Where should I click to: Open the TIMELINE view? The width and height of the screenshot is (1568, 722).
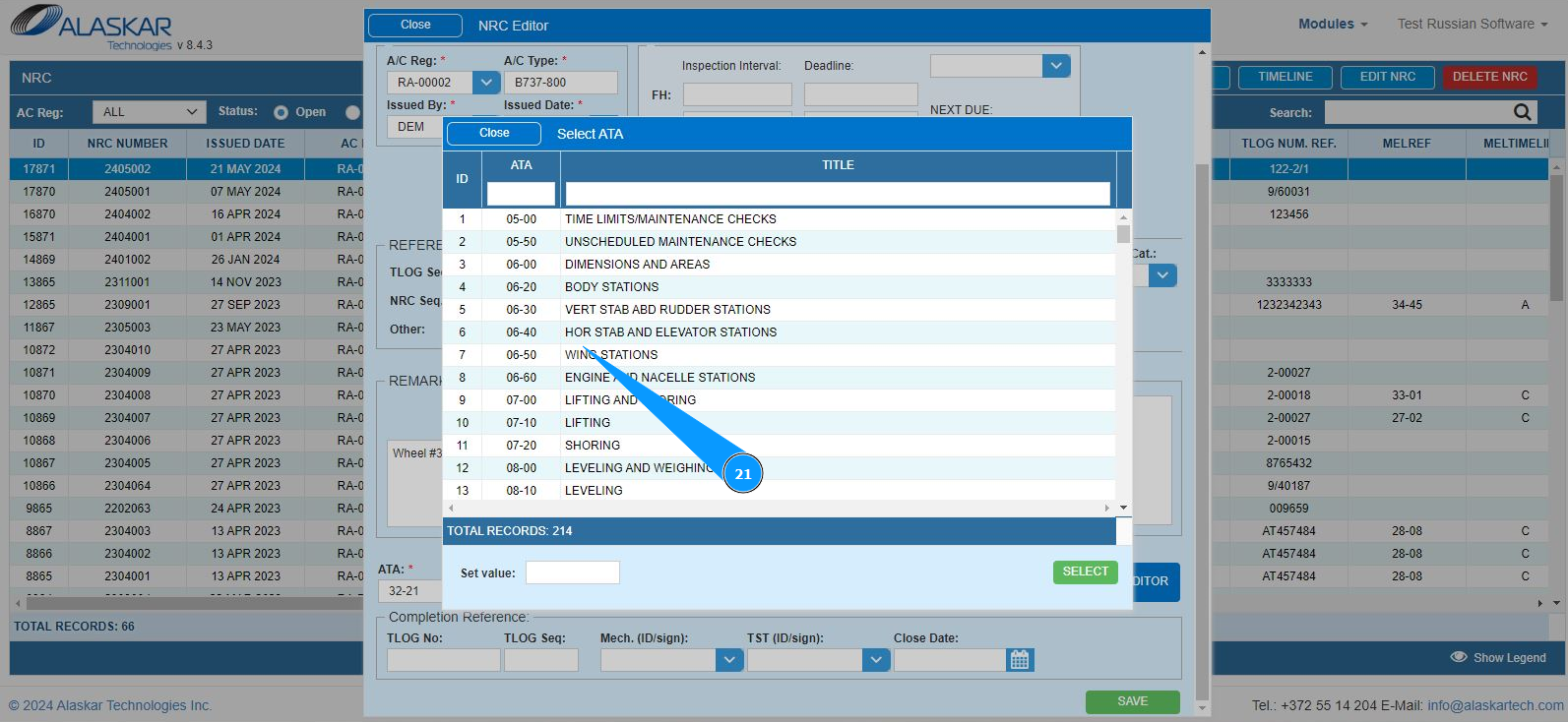click(1285, 77)
